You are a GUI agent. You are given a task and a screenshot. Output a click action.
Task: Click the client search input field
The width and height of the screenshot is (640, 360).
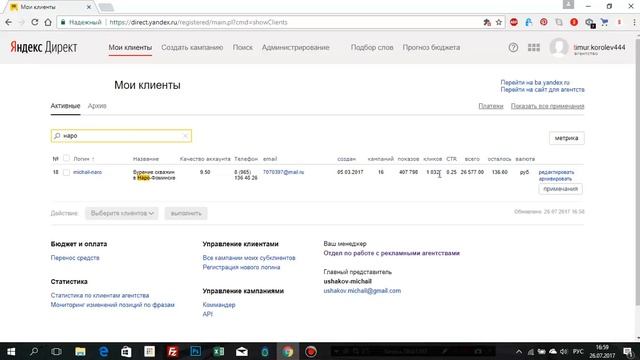coord(121,136)
